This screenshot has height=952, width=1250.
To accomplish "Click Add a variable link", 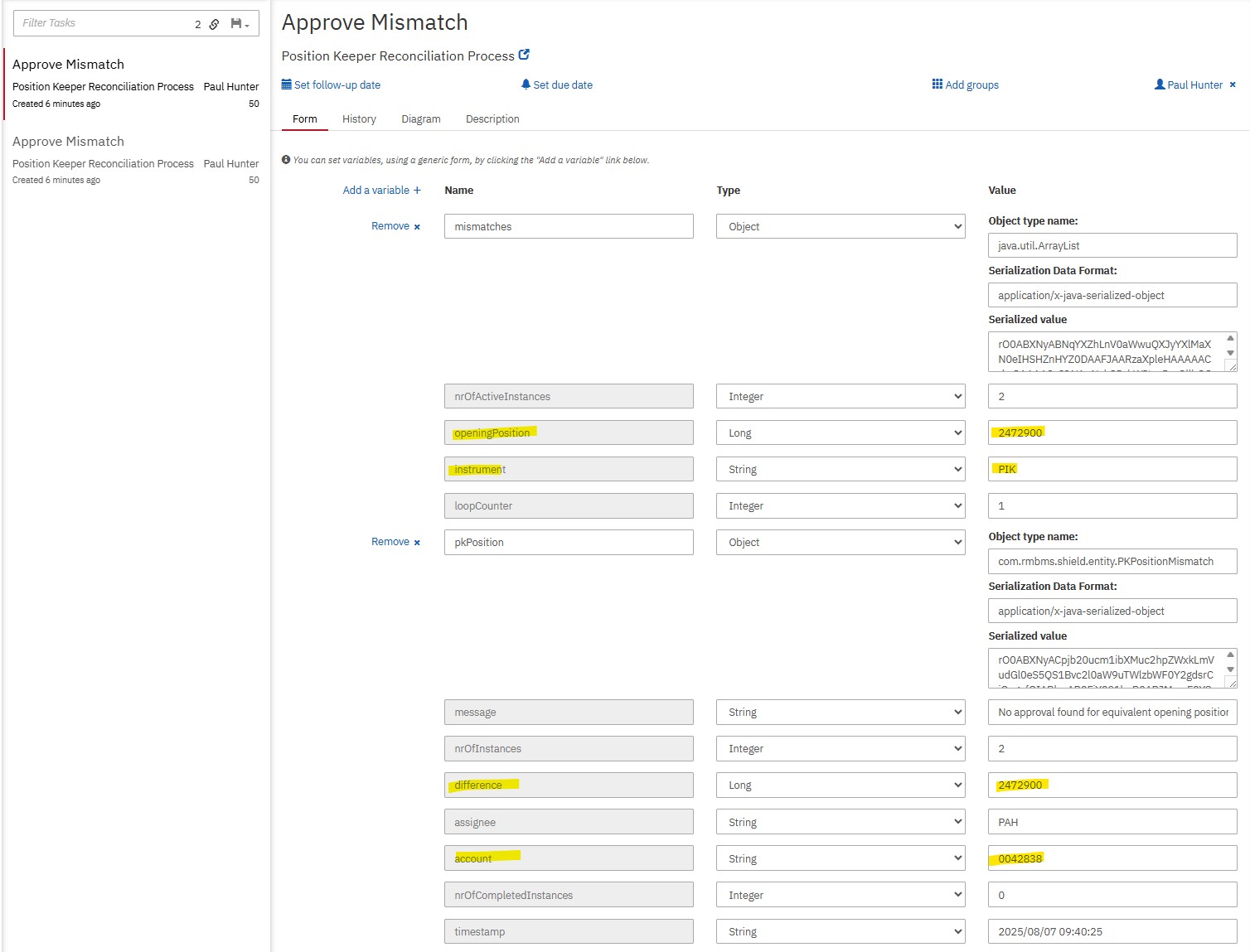I will [x=382, y=190].
